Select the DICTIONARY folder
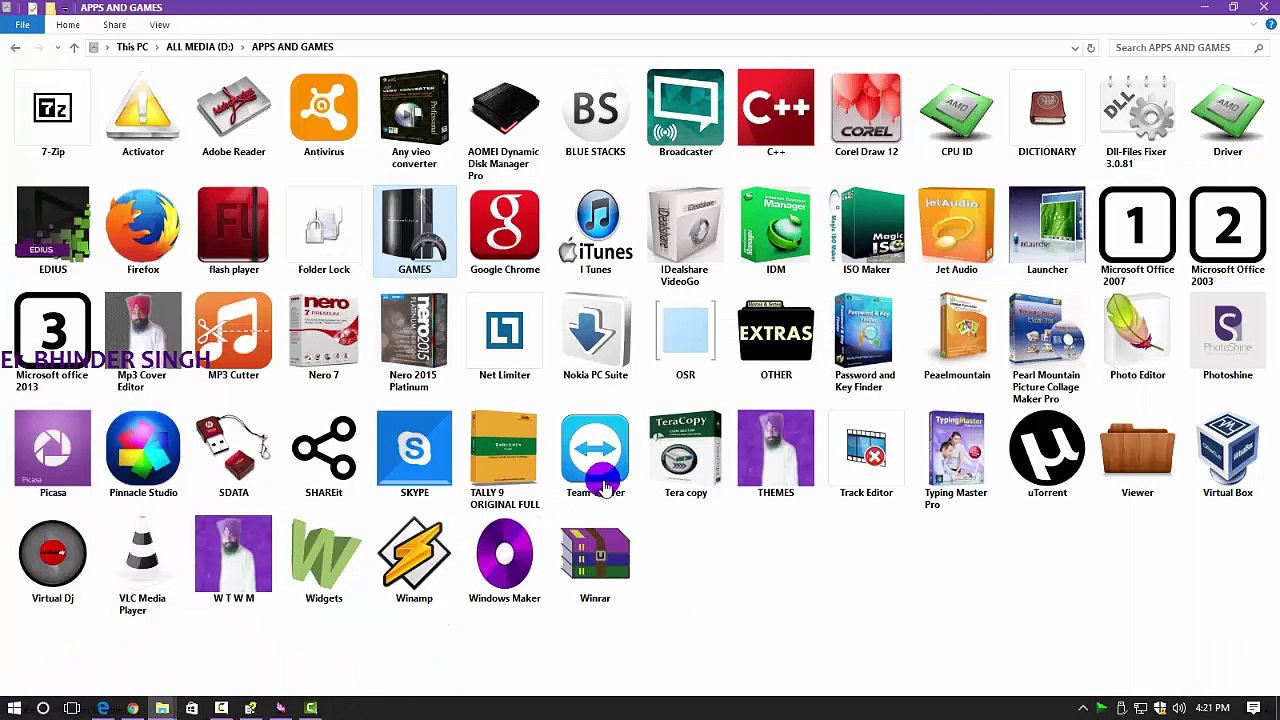 1047,113
